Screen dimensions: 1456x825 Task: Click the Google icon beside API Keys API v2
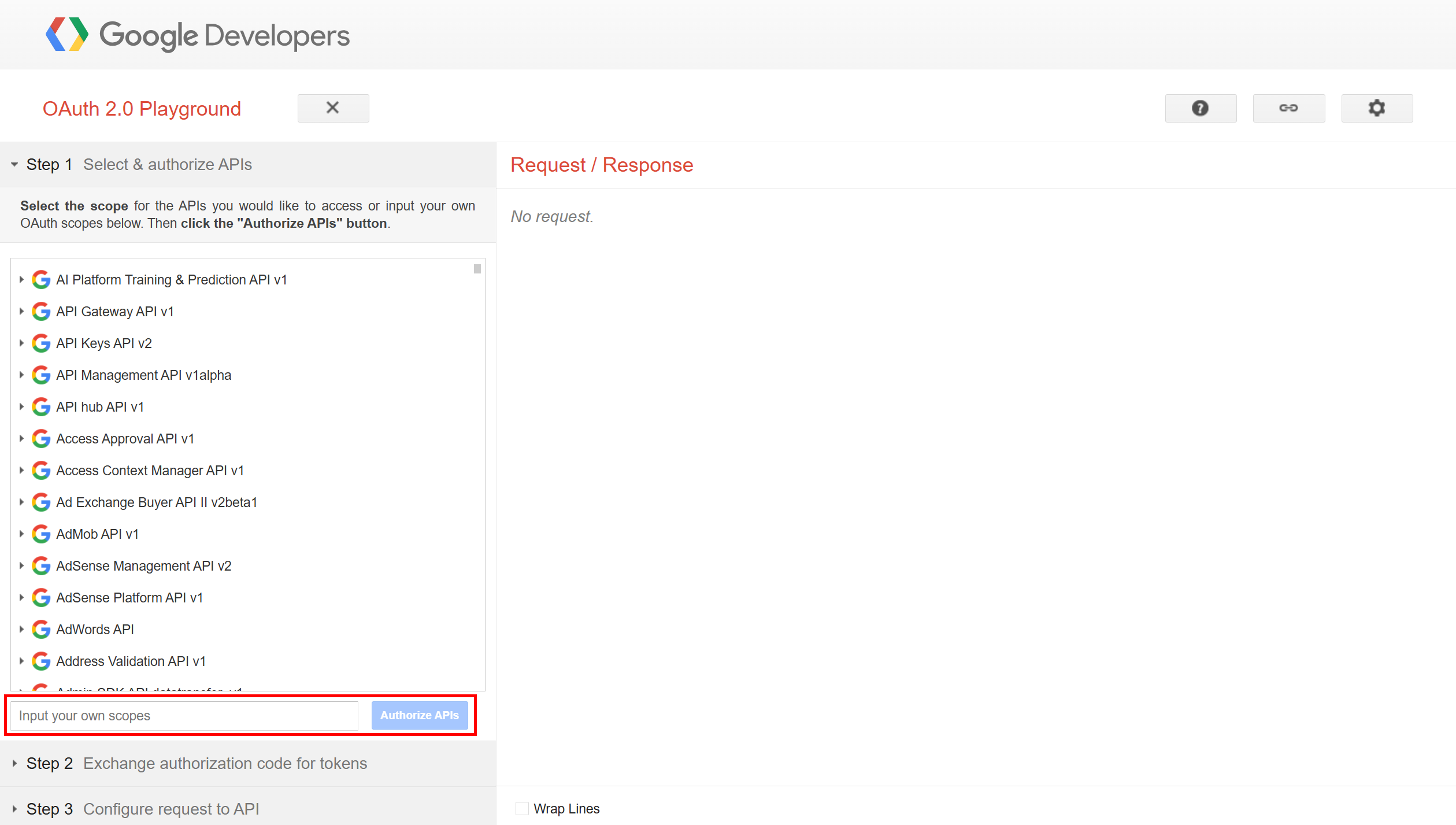pyautogui.click(x=40, y=343)
